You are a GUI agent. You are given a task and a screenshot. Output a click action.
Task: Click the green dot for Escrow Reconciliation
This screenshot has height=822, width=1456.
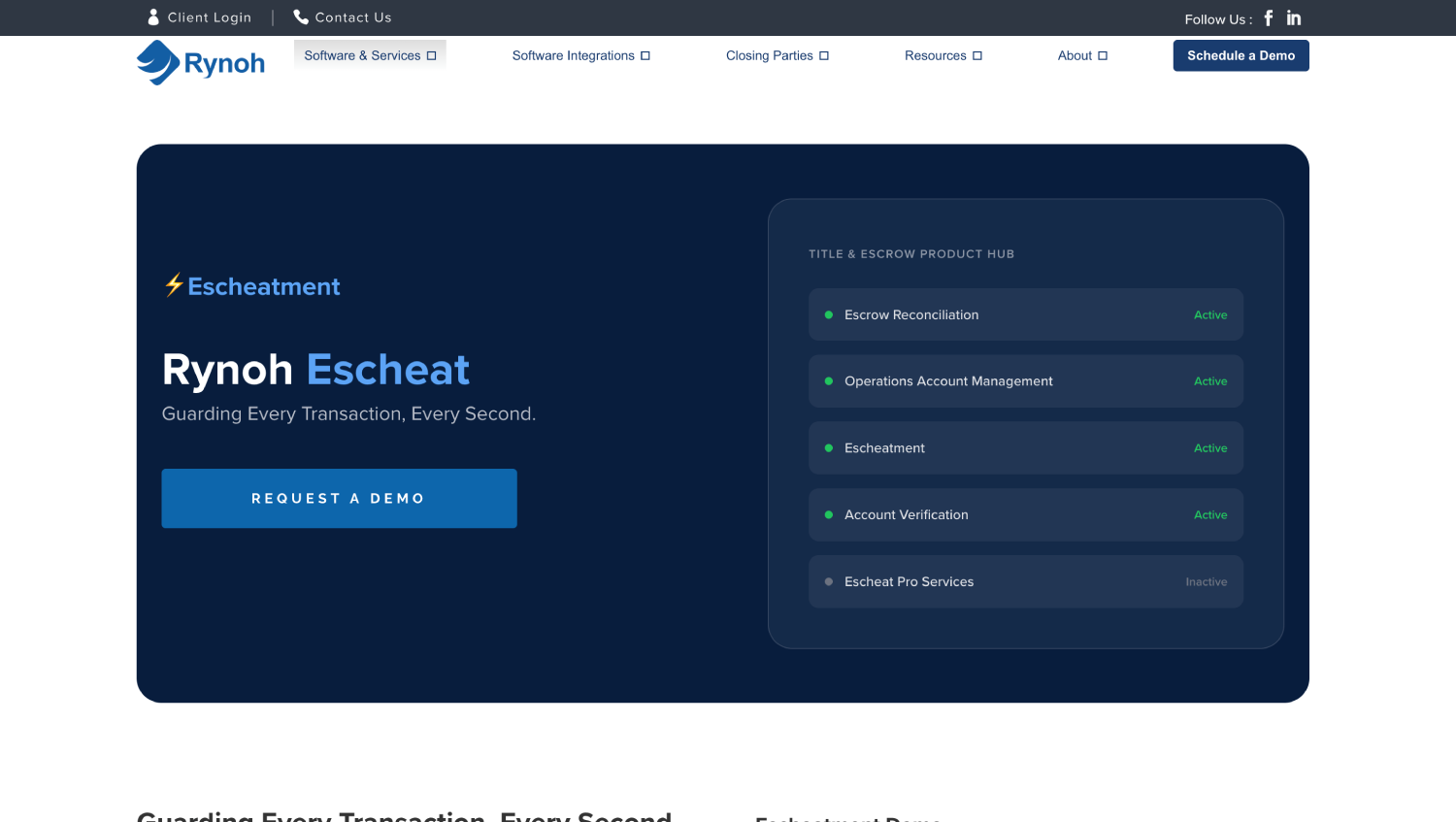click(829, 314)
